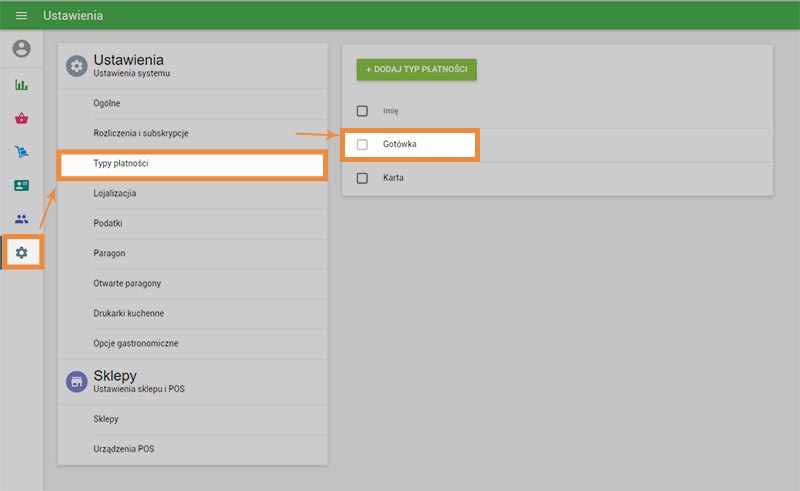Image resolution: width=800 pixels, height=491 pixels.
Task: Go to Drukarki kuchenne settings
Action: point(128,313)
